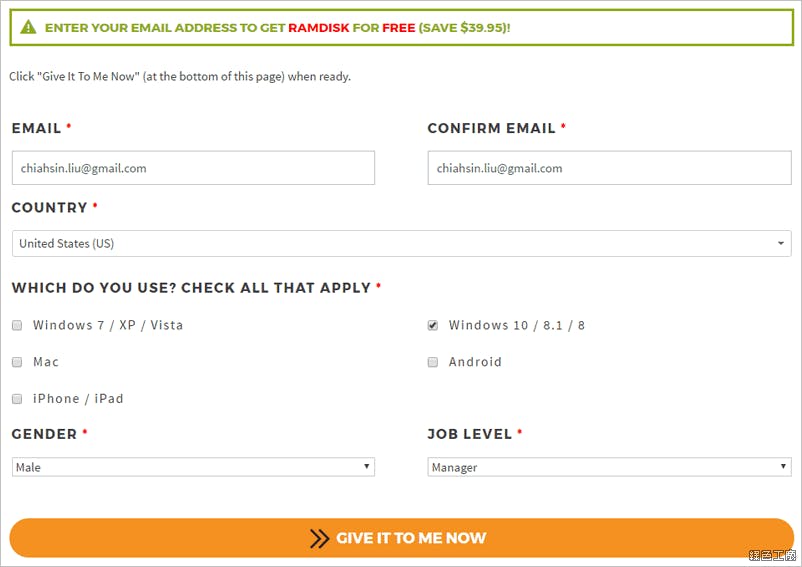
Task: Click the Give It To Me Now button
Action: [402, 538]
